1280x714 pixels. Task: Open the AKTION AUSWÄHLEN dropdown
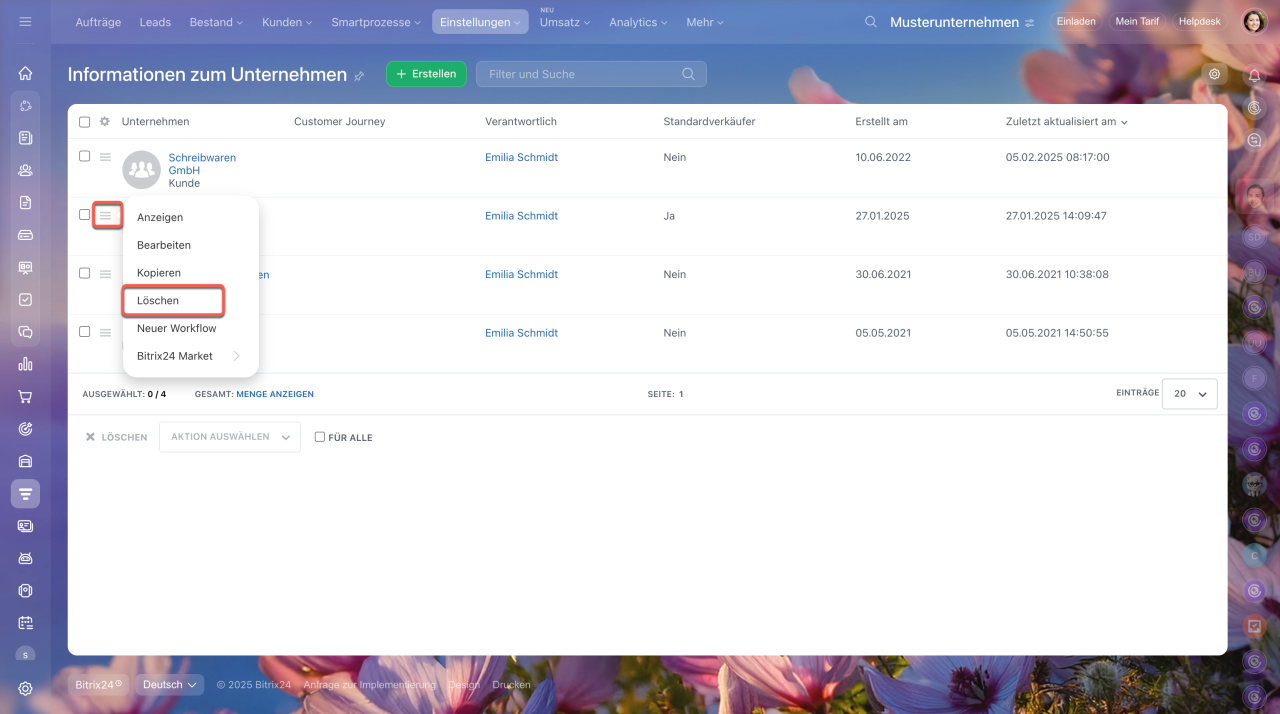pyautogui.click(x=230, y=437)
